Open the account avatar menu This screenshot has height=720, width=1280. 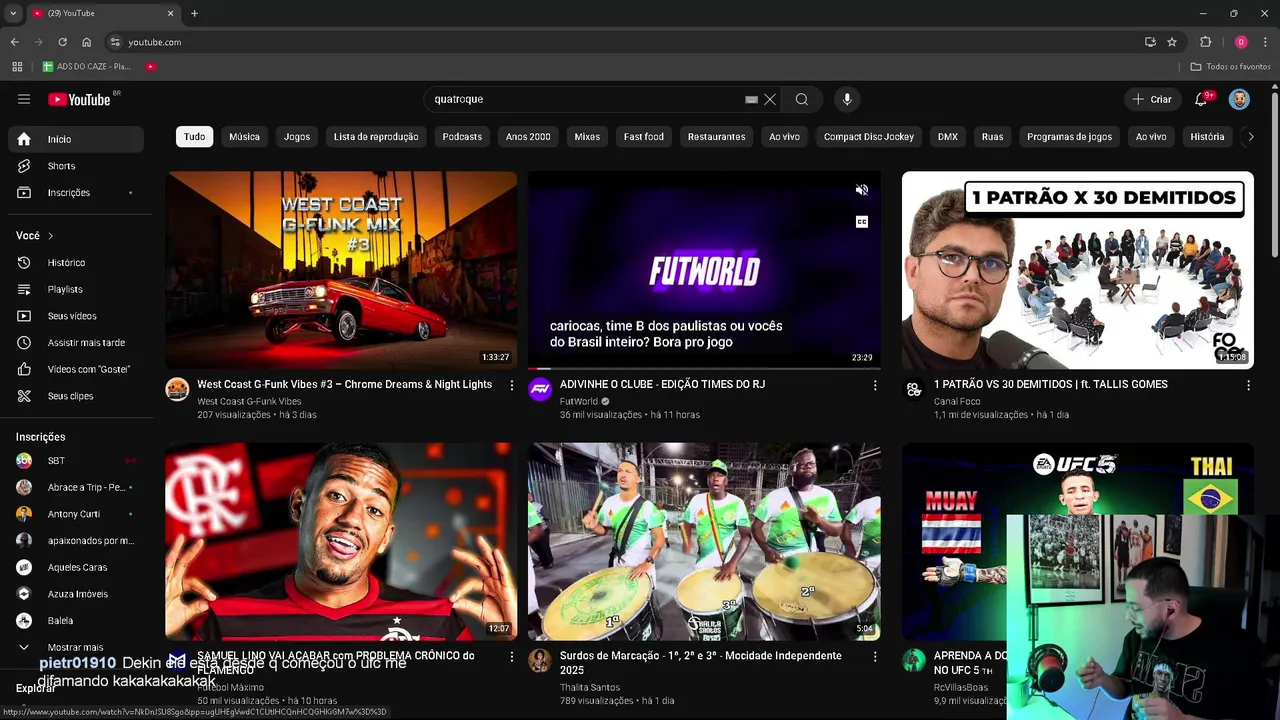click(1239, 99)
